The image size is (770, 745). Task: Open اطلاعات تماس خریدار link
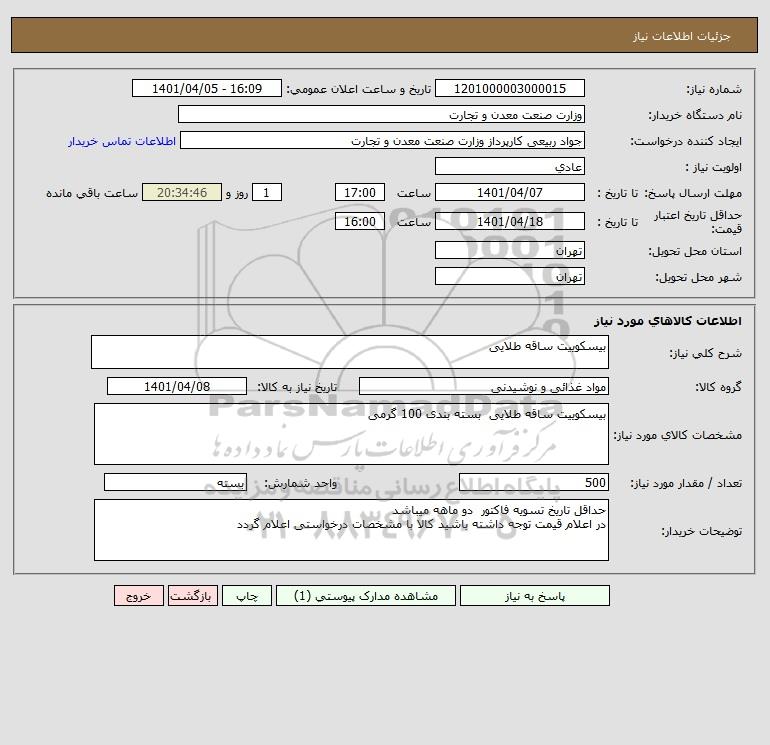[x=122, y=141]
